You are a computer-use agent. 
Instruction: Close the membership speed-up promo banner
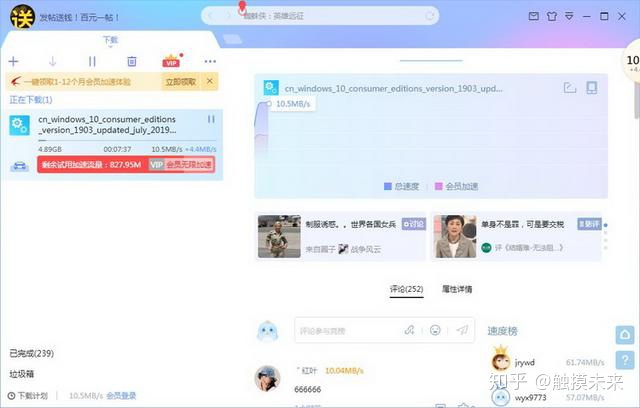point(209,81)
